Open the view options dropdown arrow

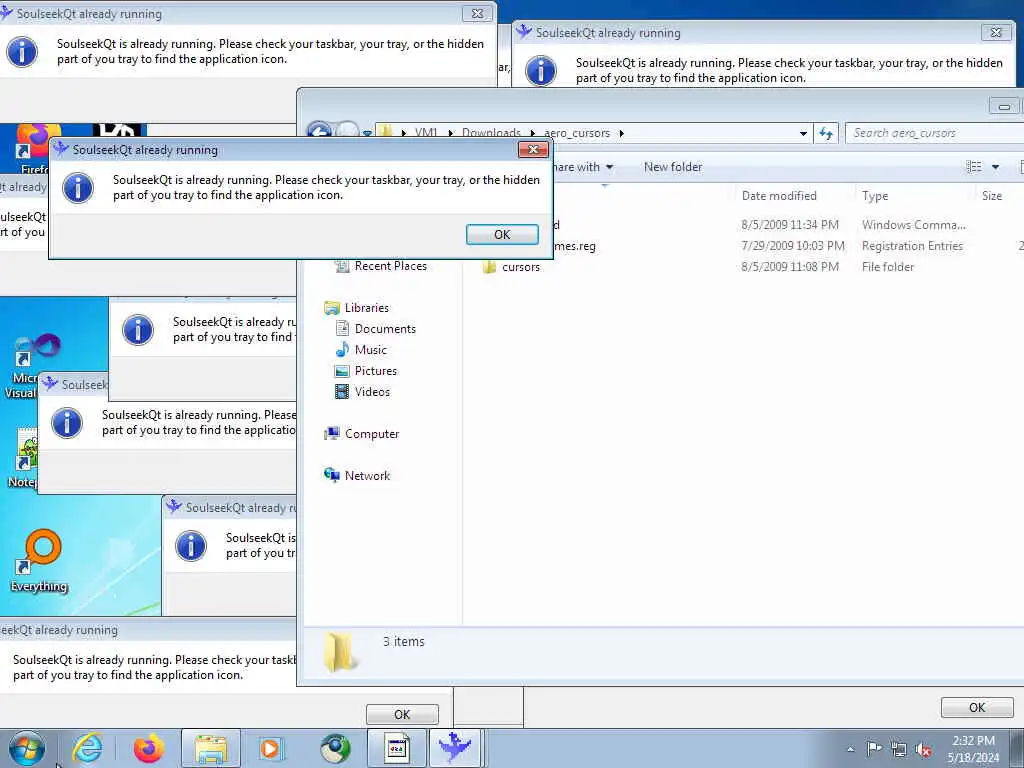tap(995, 167)
